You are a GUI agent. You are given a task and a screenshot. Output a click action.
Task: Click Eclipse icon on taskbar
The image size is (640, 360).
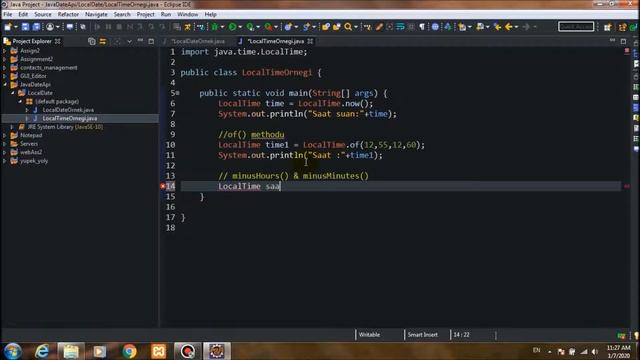[x=217, y=351]
